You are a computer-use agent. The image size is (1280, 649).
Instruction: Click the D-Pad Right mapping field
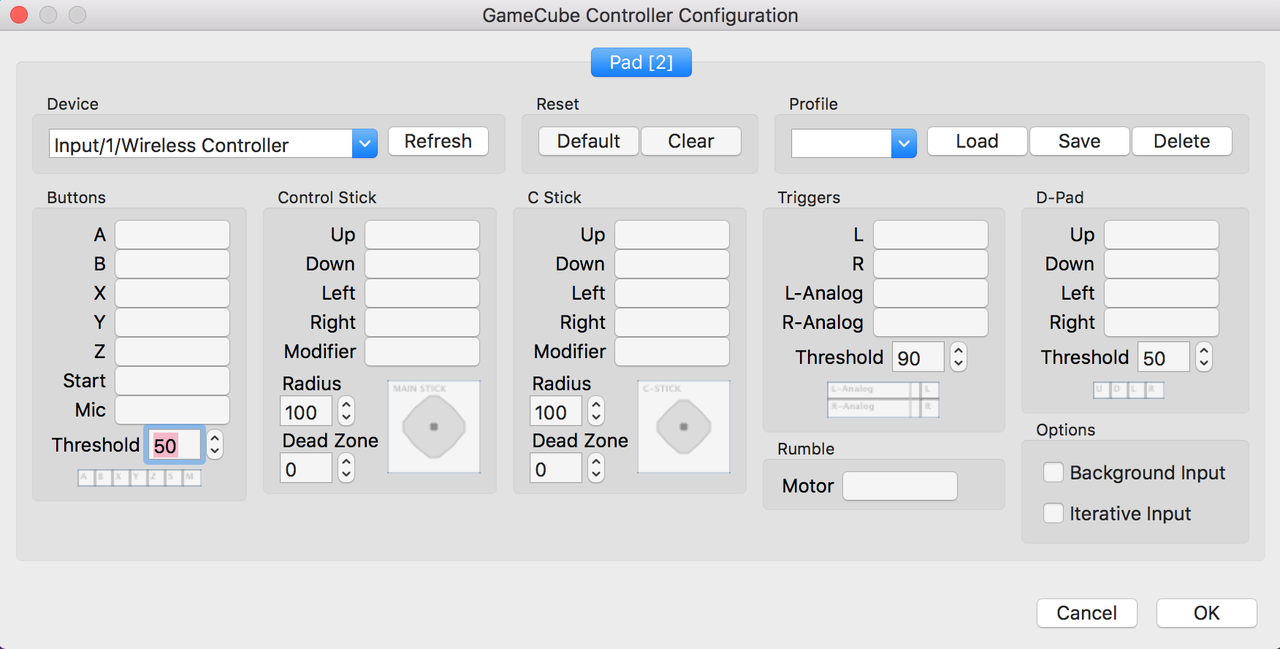click(1162, 322)
